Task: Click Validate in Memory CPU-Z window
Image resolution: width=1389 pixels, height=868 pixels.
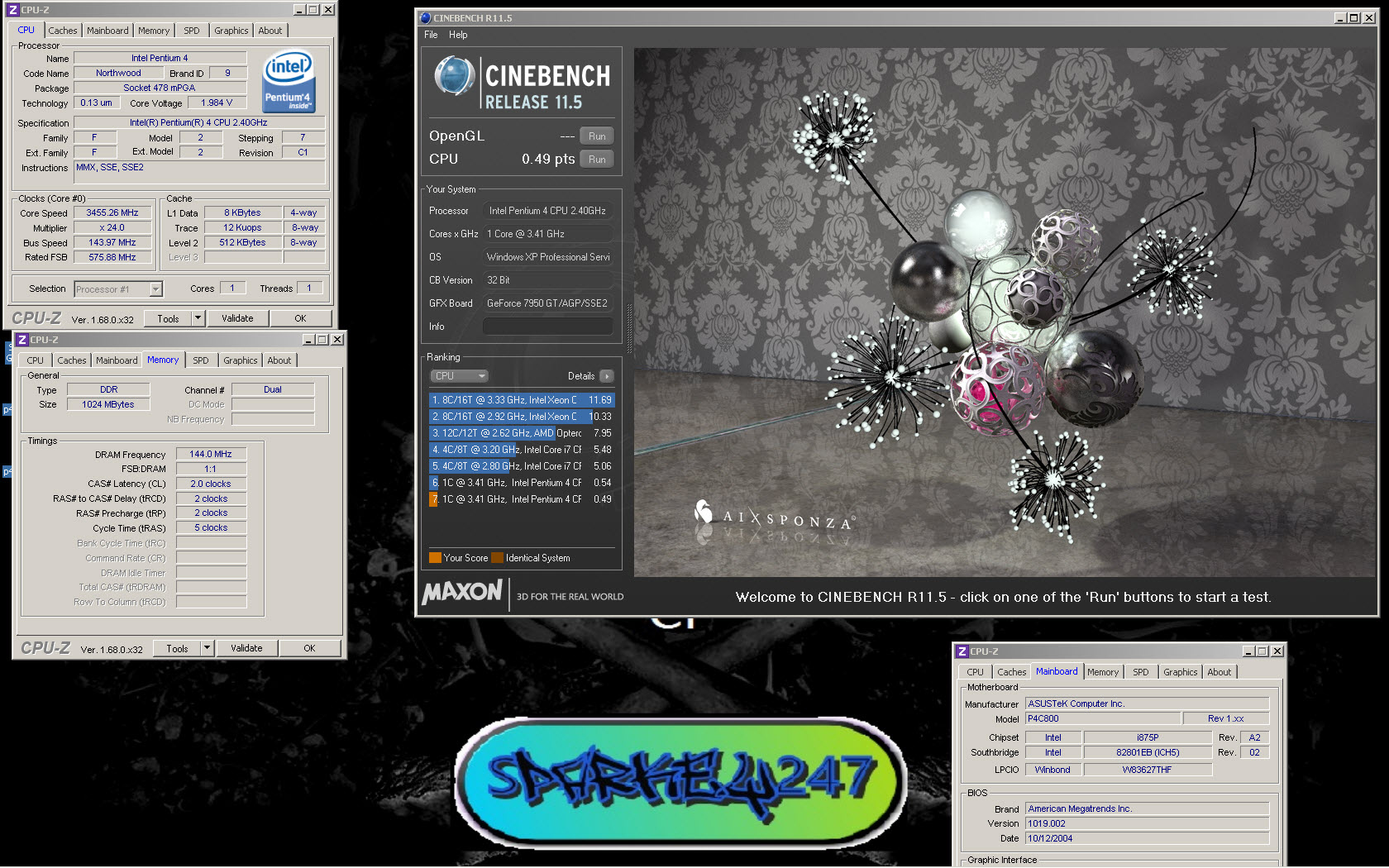Action: [246, 648]
